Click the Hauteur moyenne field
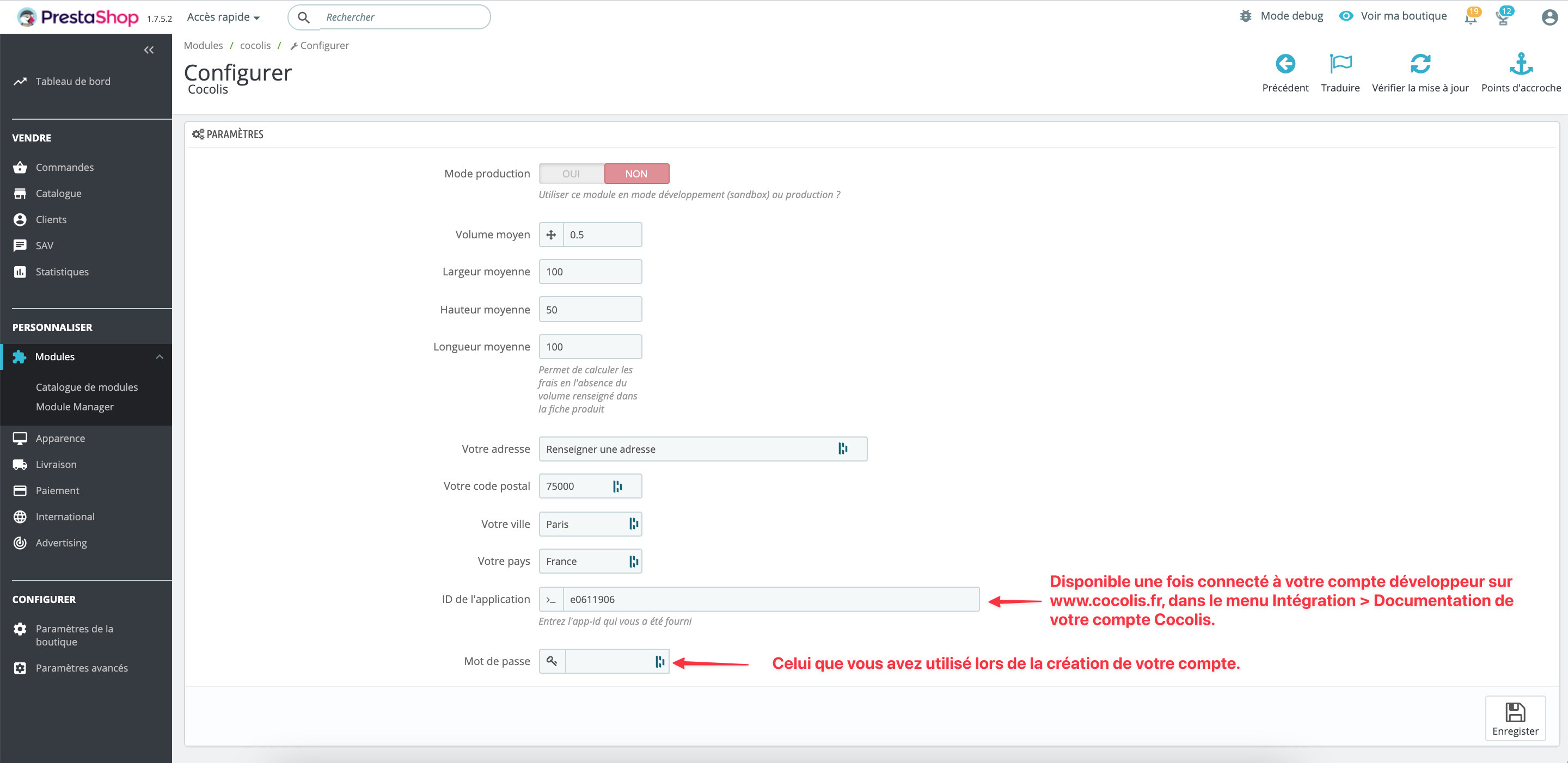 click(590, 310)
